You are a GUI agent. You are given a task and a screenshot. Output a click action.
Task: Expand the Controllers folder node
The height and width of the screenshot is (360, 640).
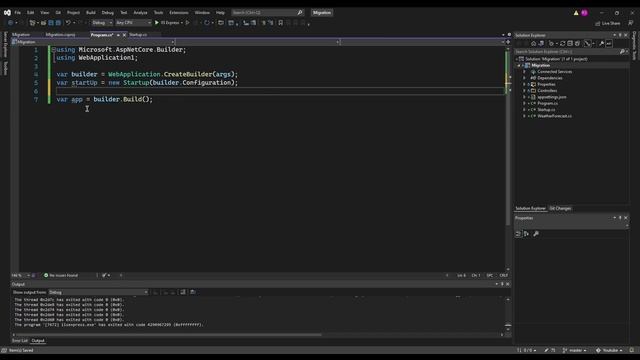pos(524,91)
